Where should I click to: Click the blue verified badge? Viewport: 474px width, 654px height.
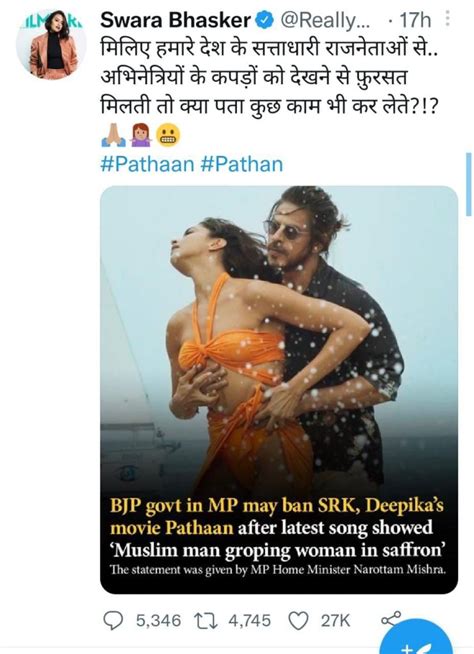point(264,20)
